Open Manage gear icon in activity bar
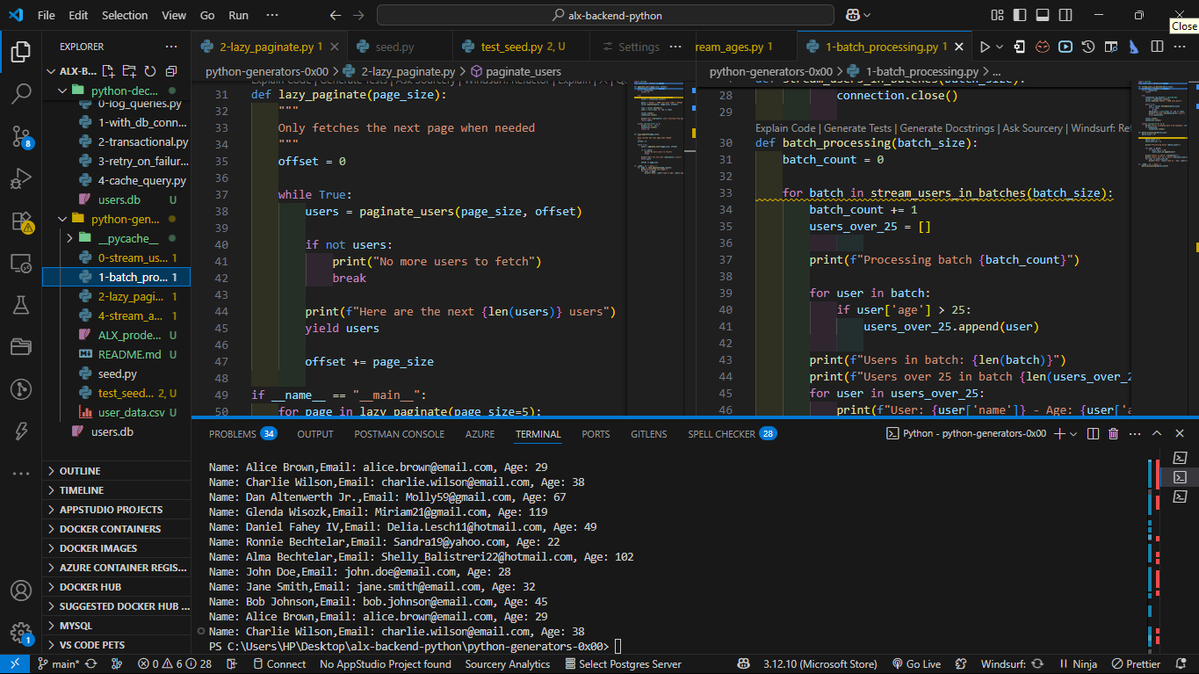 coord(21,633)
